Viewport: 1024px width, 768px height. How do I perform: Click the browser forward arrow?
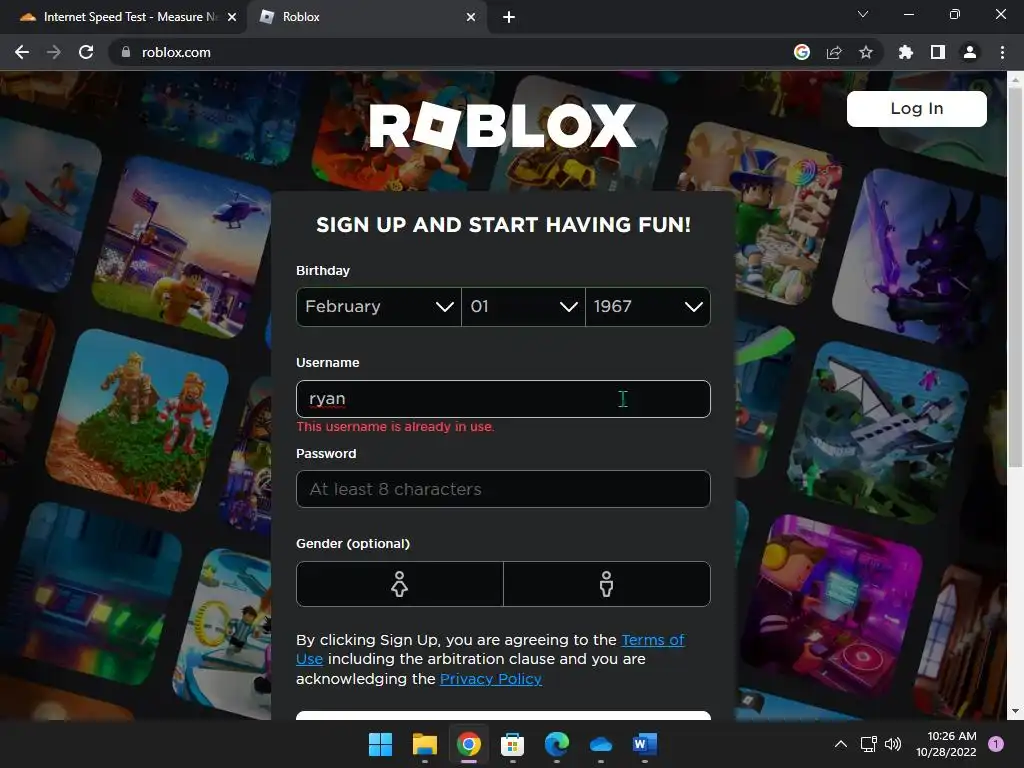click(x=54, y=52)
